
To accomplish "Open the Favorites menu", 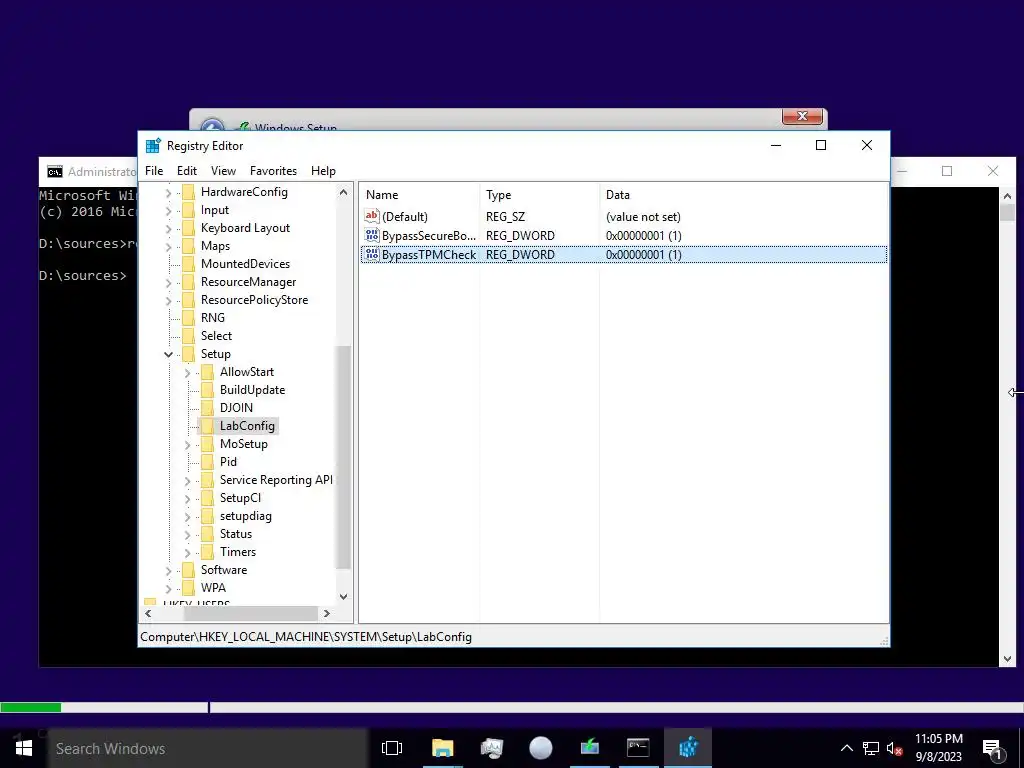I will (x=273, y=170).
